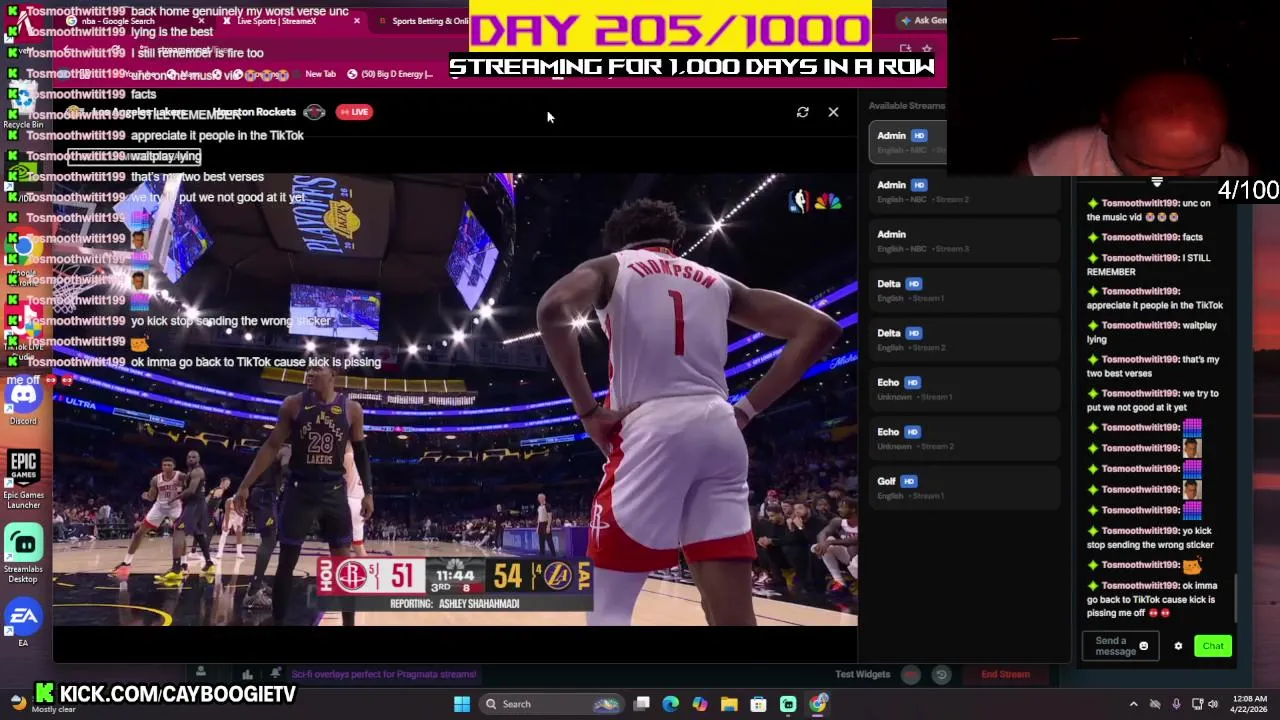Click the taskbar Search box
The height and width of the screenshot is (720, 1280).
550,704
